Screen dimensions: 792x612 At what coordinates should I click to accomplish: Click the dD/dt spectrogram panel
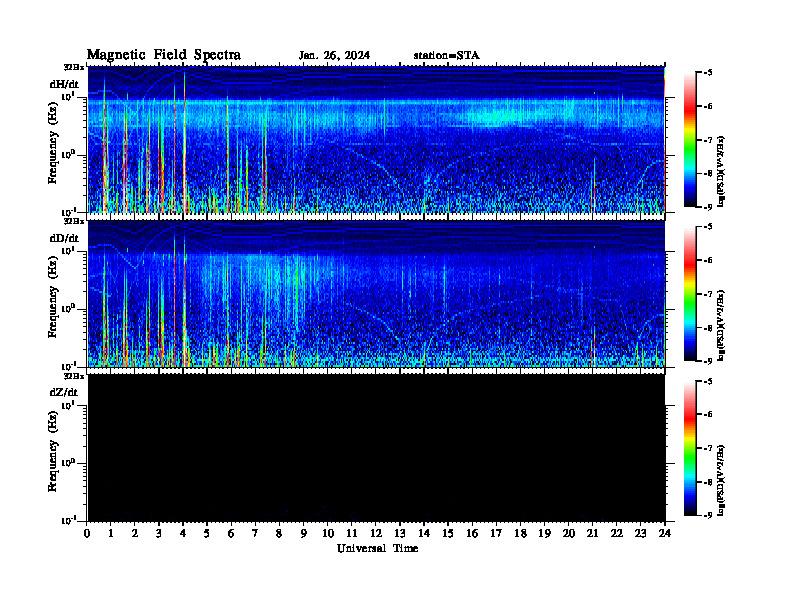click(376, 294)
